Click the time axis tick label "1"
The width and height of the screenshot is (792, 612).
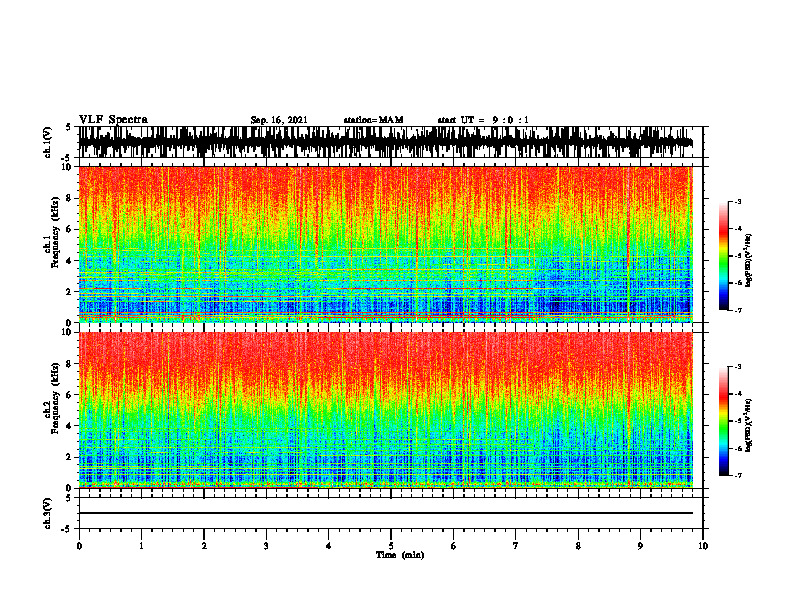141,546
